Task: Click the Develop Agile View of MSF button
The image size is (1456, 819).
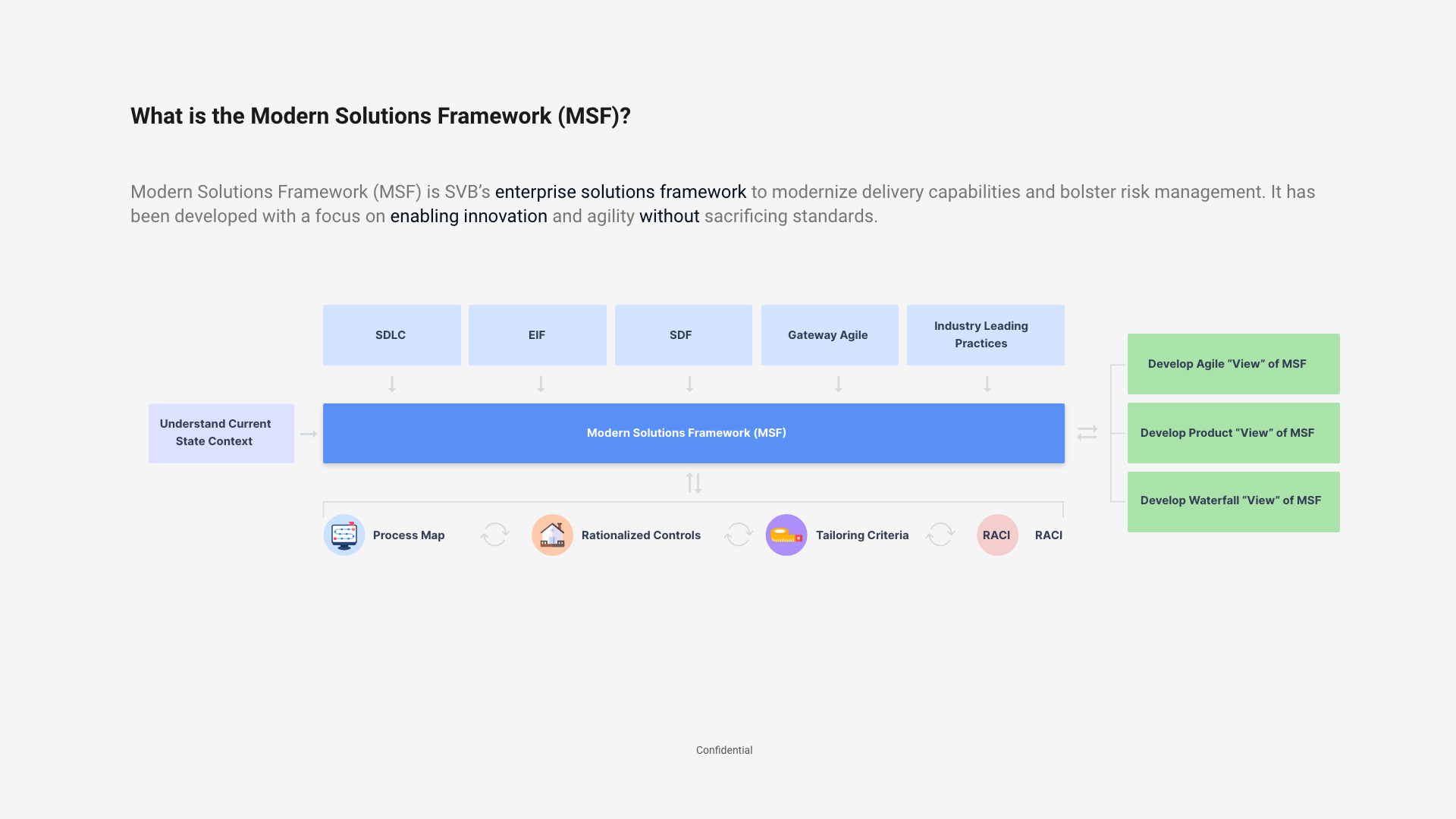Action: click(x=1233, y=363)
